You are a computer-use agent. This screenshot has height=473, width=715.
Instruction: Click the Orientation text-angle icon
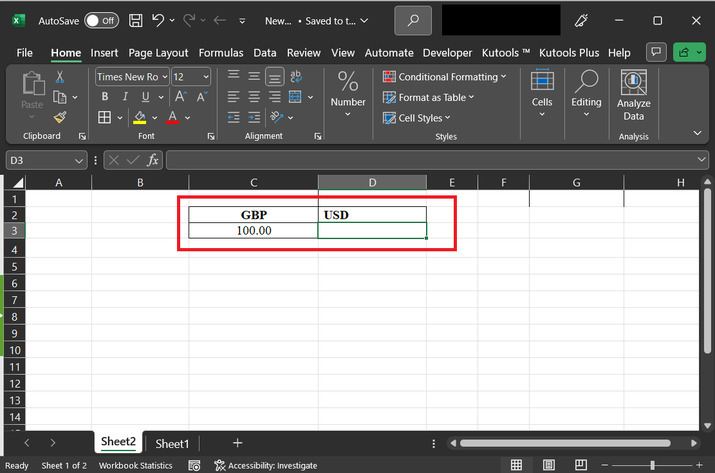[x=276, y=117]
